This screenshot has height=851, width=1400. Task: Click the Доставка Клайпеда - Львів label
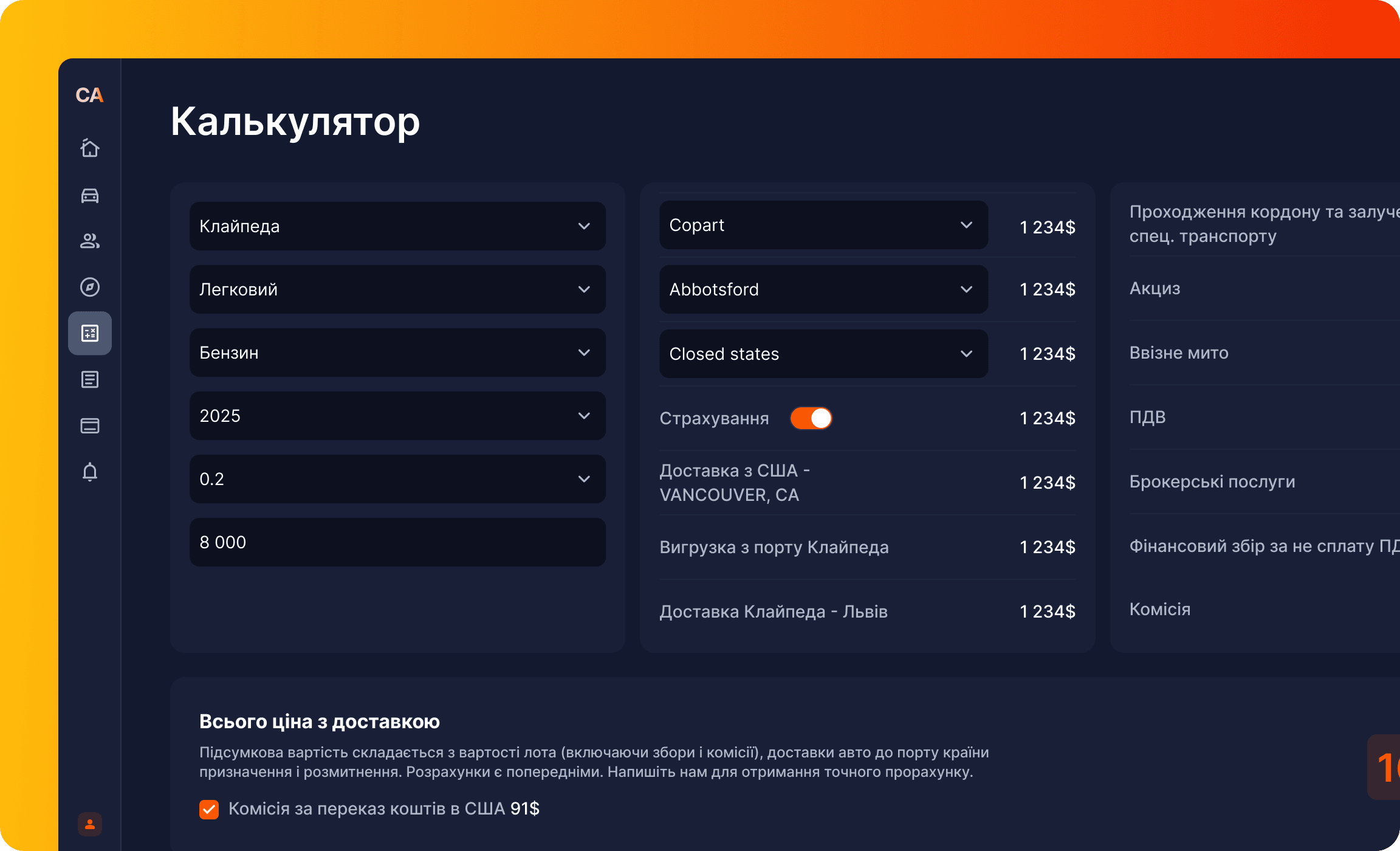pyautogui.click(x=774, y=612)
